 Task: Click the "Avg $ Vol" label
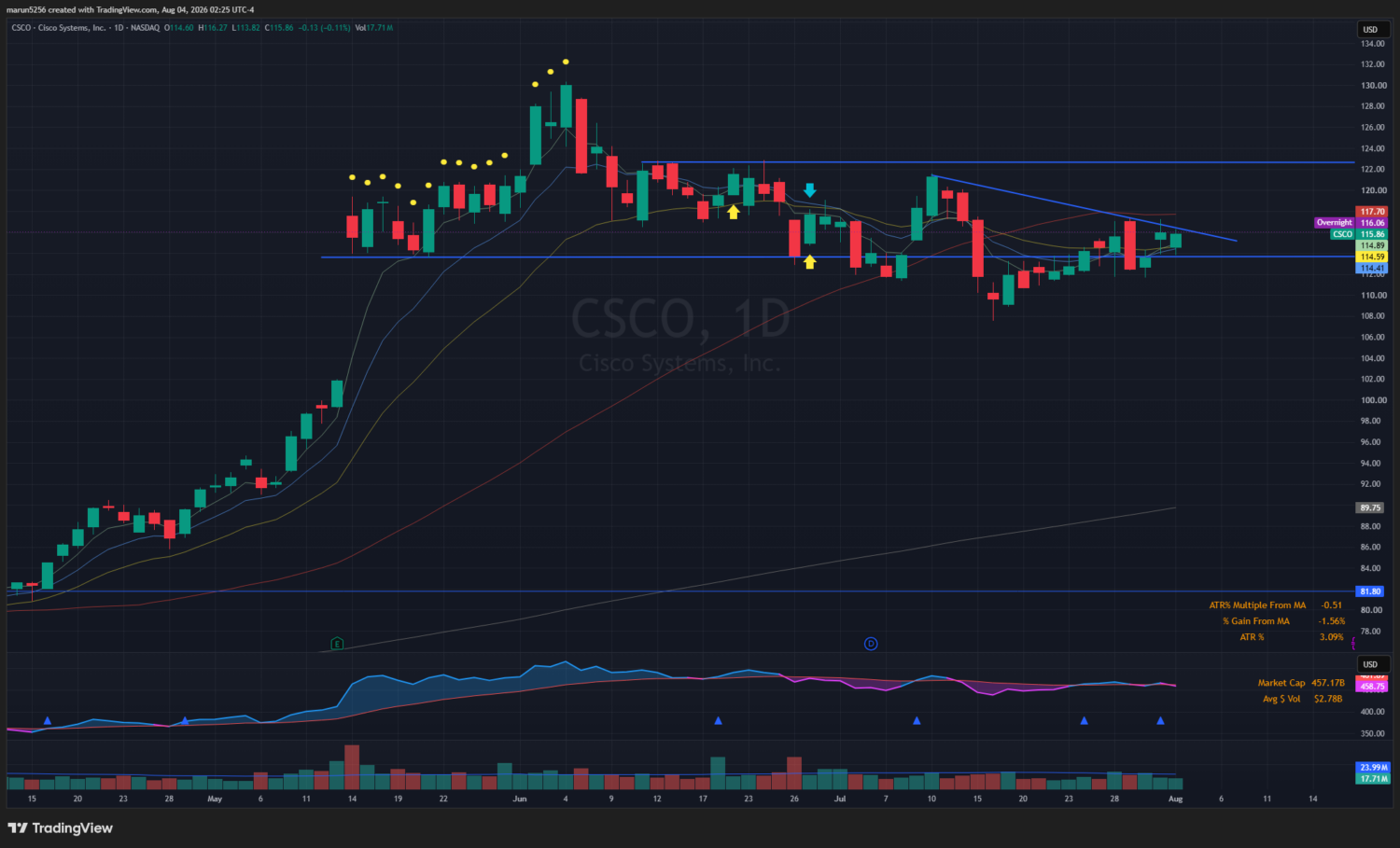(x=1281, y=699)
